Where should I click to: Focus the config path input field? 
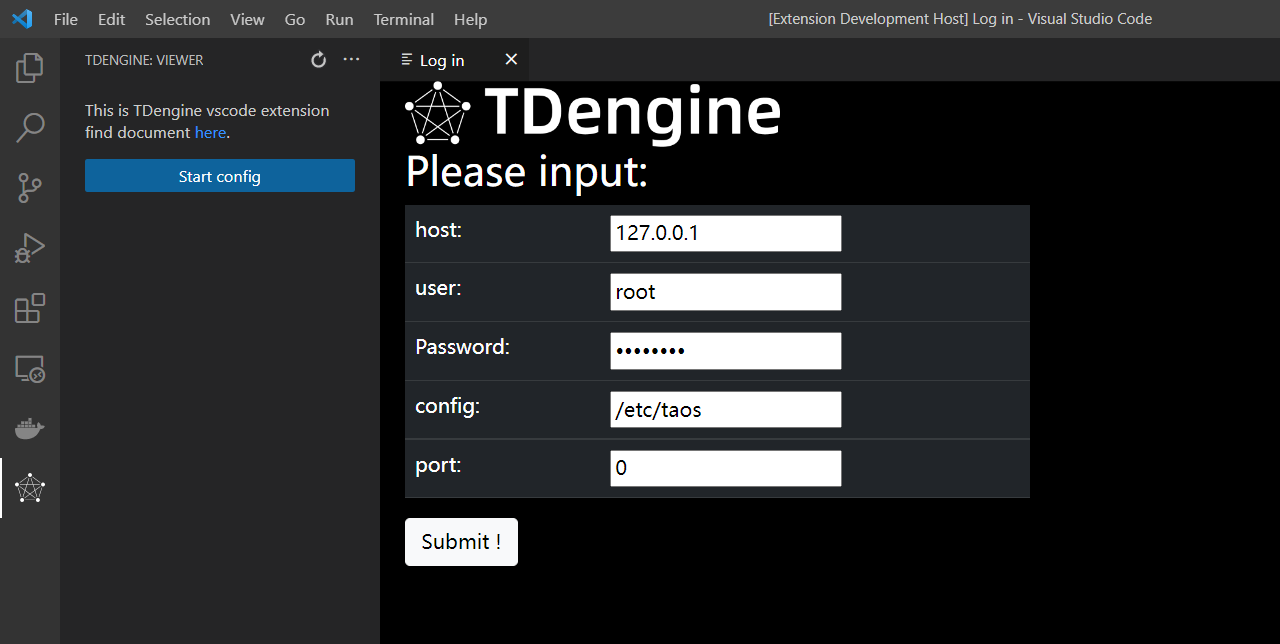(726, 410)
